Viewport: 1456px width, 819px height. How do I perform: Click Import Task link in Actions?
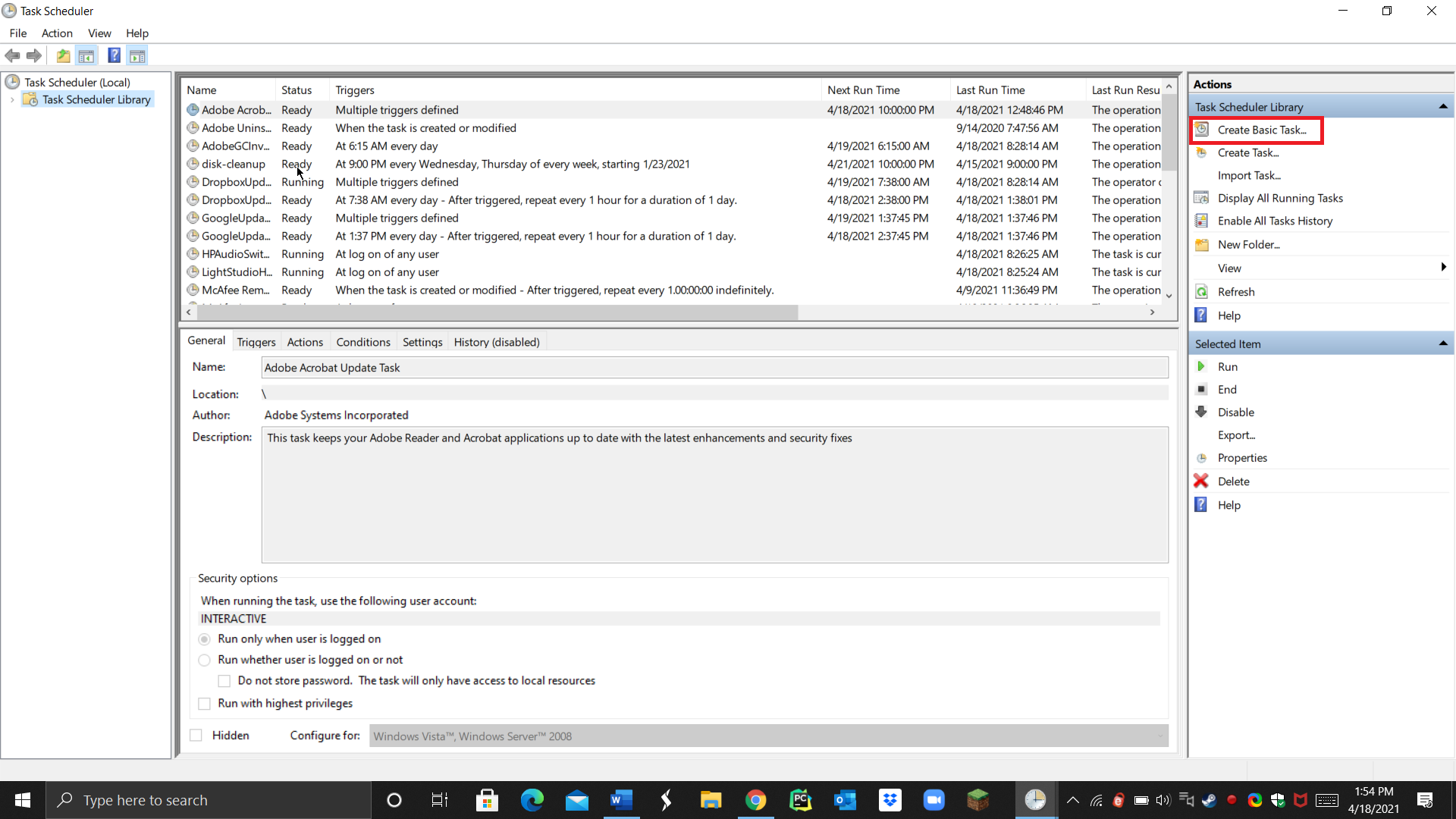pyautogui.click(x=1248, y=175)
